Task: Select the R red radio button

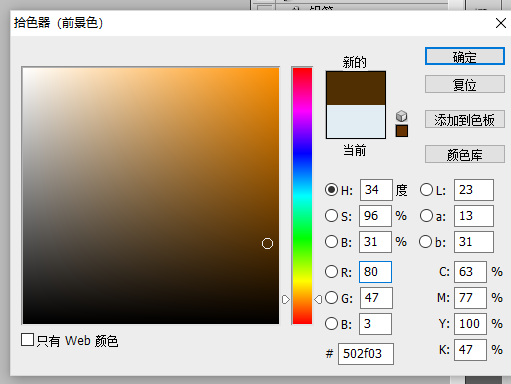Action: tap(331, 272)
